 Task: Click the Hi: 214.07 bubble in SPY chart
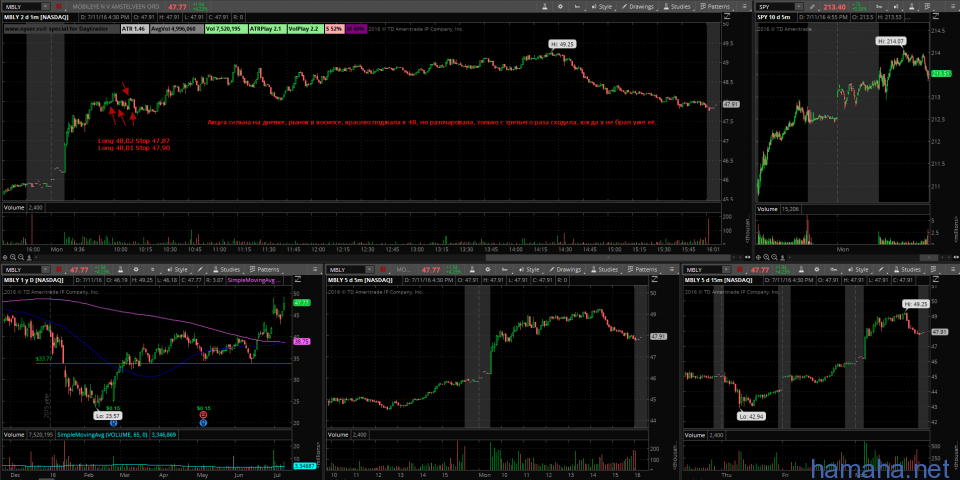890,40
